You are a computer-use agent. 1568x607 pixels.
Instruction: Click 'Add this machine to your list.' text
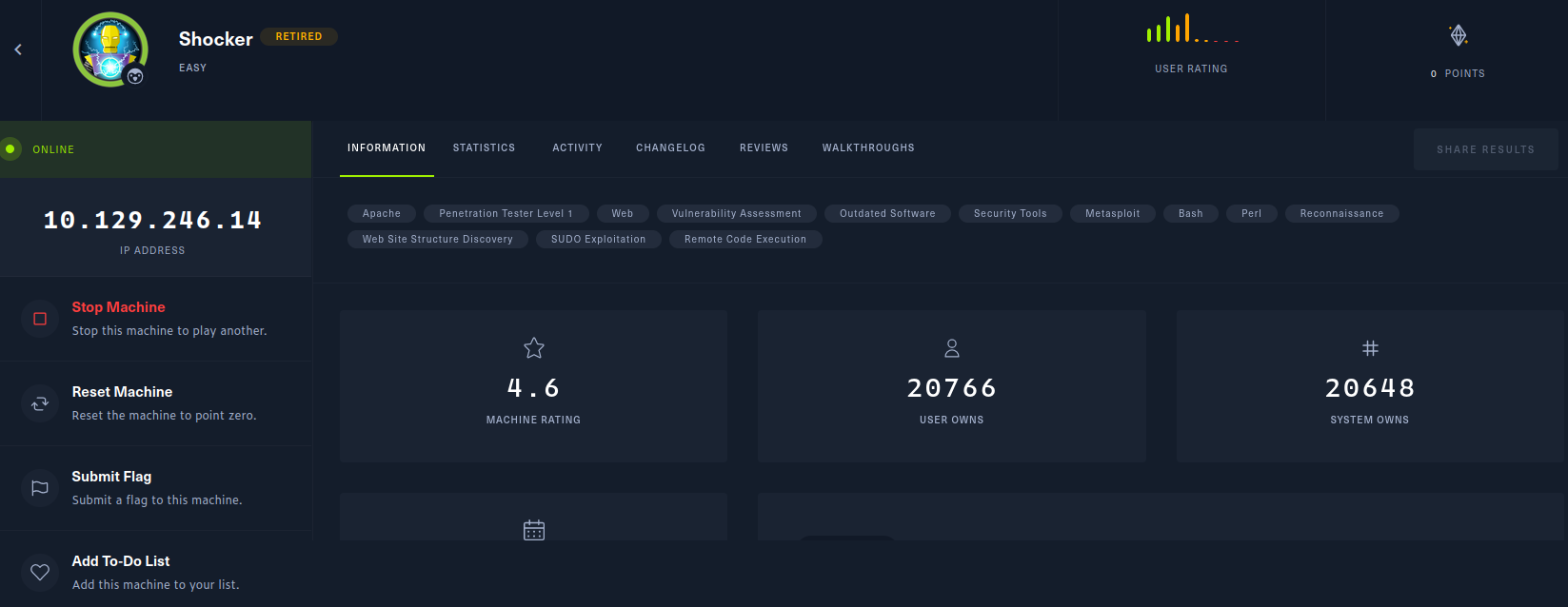156,585
